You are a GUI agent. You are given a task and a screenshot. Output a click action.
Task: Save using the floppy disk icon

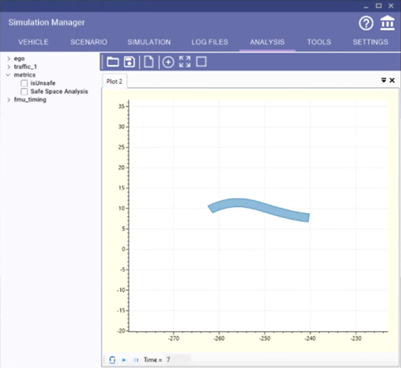point(129,62)
